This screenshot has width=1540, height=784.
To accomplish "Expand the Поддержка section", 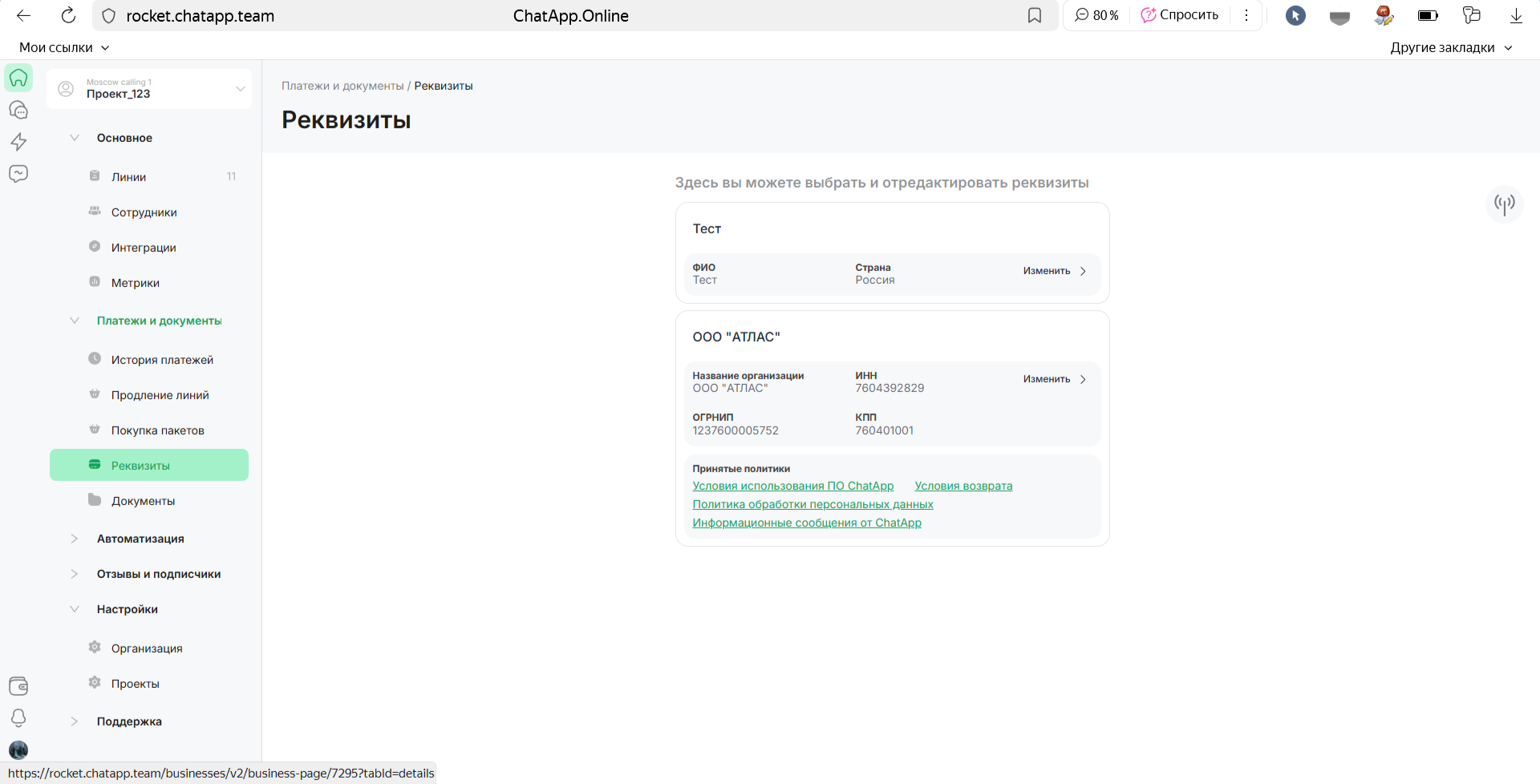I will tap(75, 721).
